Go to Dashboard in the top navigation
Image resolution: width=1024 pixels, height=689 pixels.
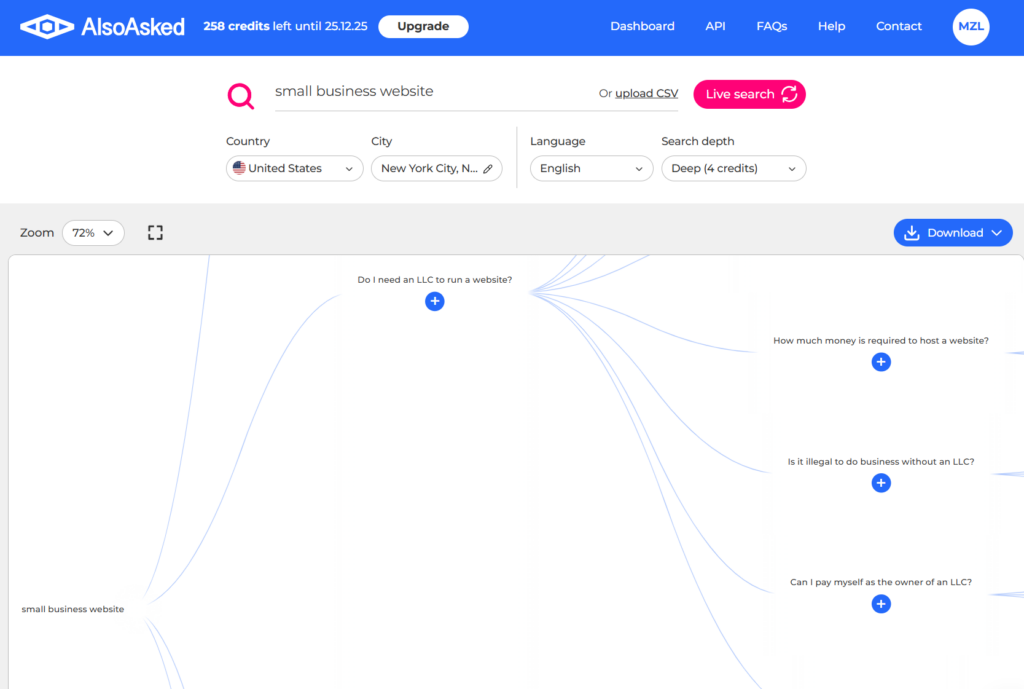(x=642, y=26)
